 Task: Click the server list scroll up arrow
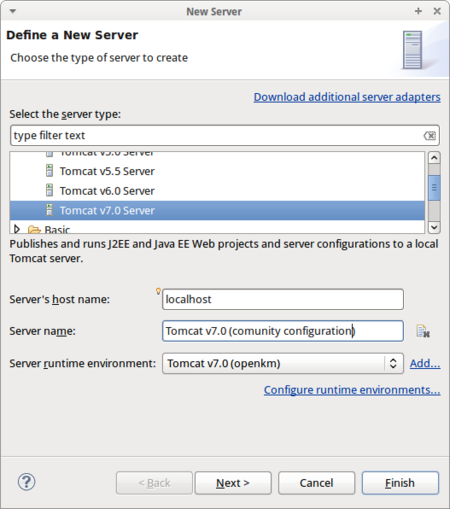point(434,158)
